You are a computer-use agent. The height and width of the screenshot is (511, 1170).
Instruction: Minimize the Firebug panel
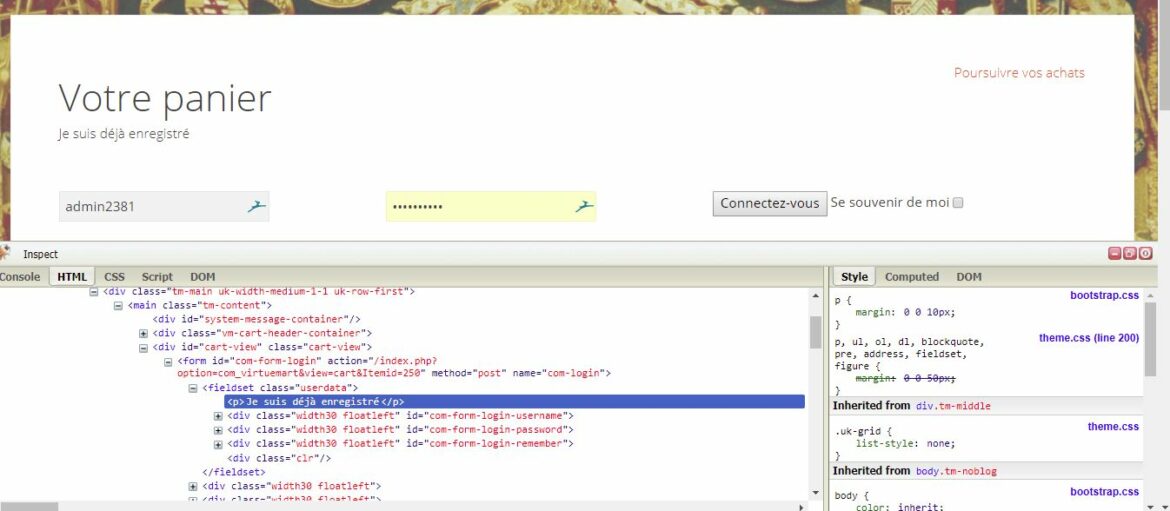click(x=1115, y=254)
